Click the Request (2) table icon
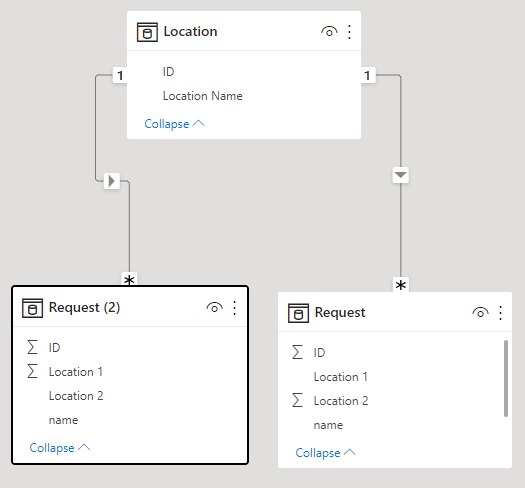This screenshot has width=525, height=488. click(32, 308)
